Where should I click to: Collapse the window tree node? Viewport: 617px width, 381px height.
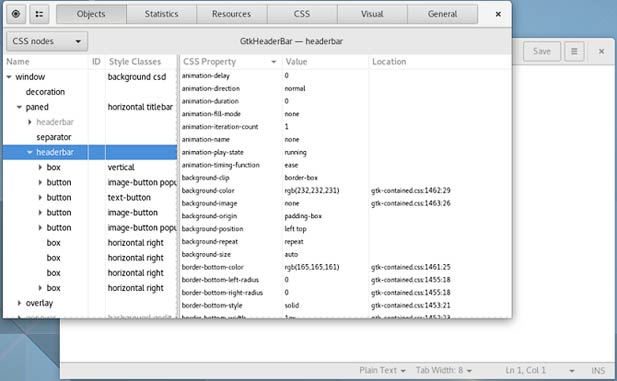tap(9, 77)
